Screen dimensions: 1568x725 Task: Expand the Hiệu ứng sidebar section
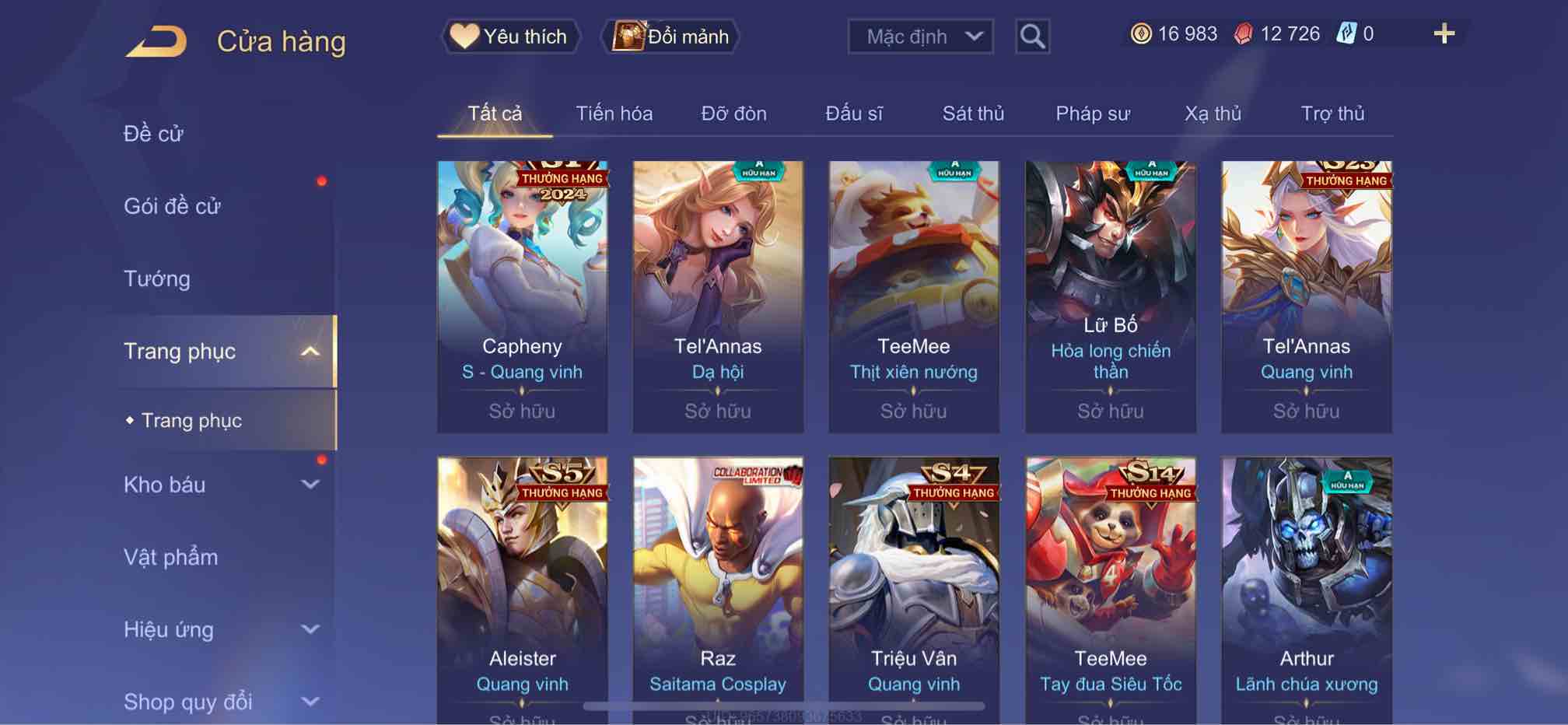pos(310,629)
